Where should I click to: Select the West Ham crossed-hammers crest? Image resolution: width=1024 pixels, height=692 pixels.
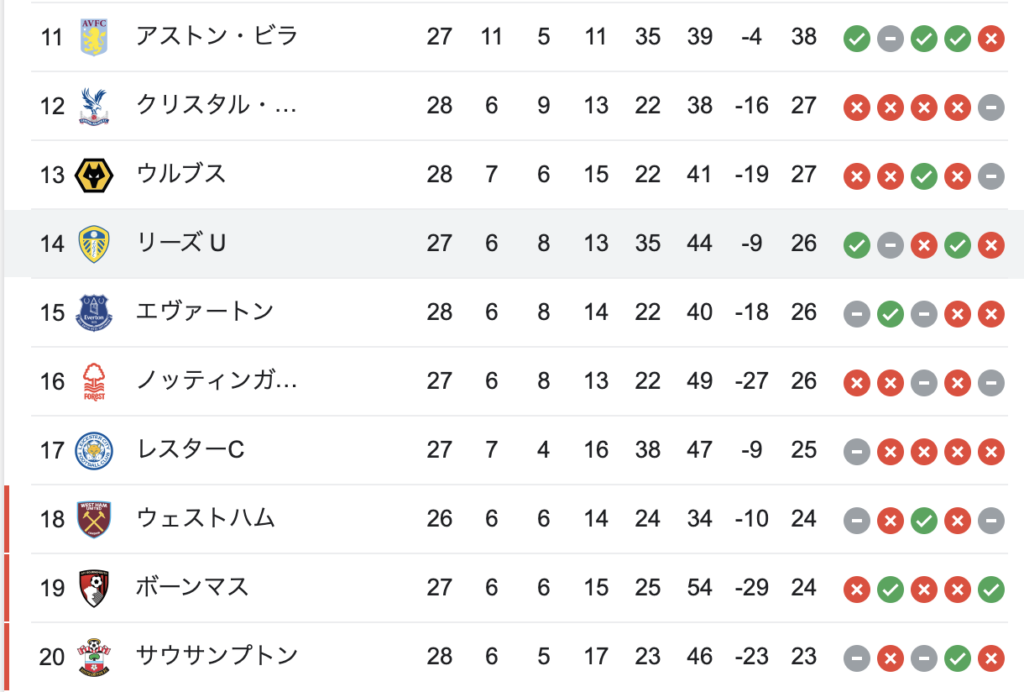[x=94, y=520]
